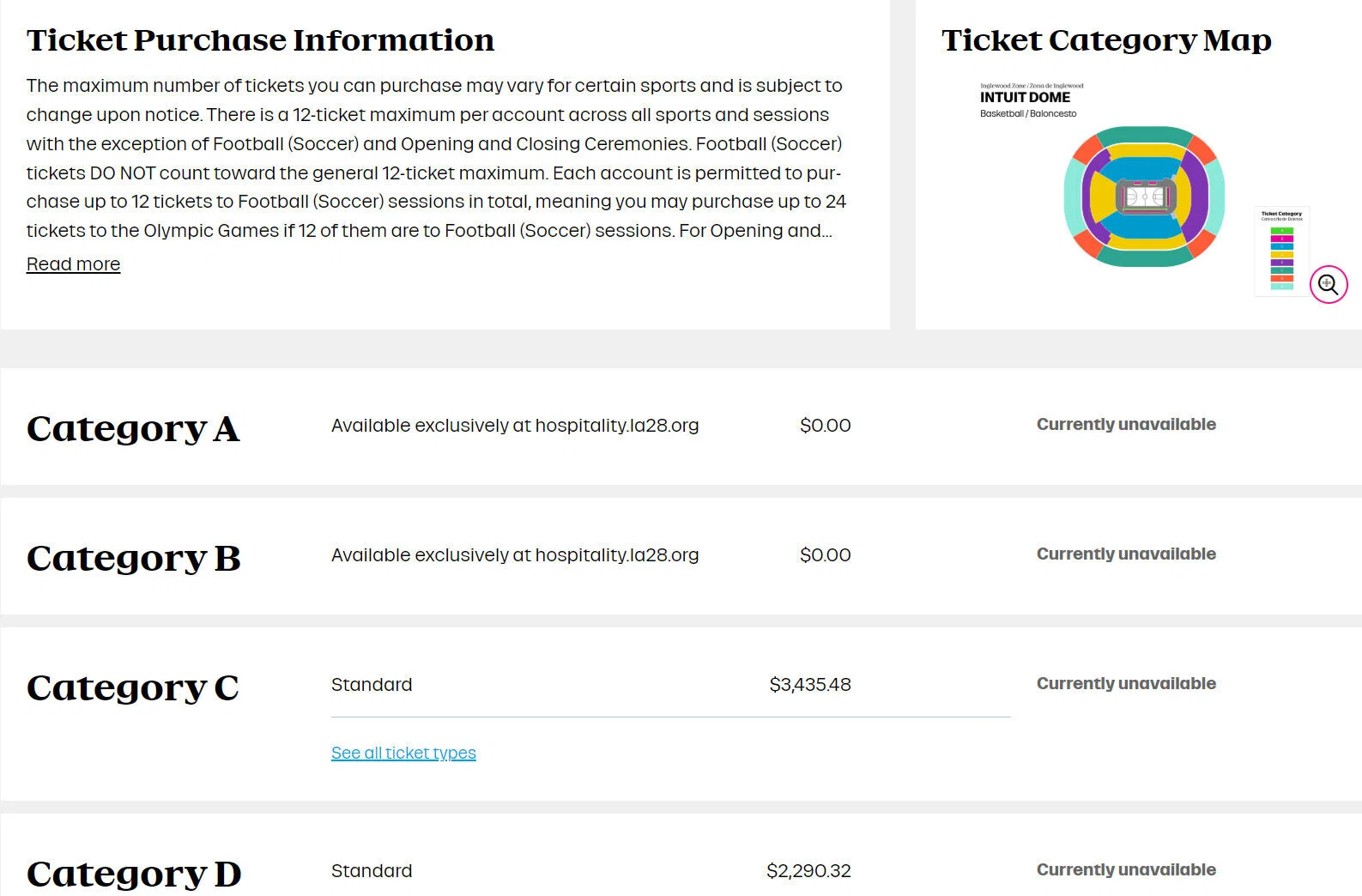
Task: Click the Ticket Category Map heading
Action: pyautogui.click(x=1106, y=40)
